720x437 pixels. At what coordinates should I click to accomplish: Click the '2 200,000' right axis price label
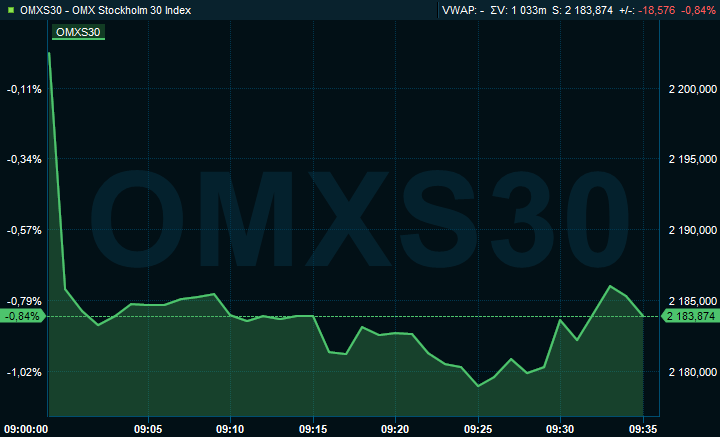coord(693,89)
